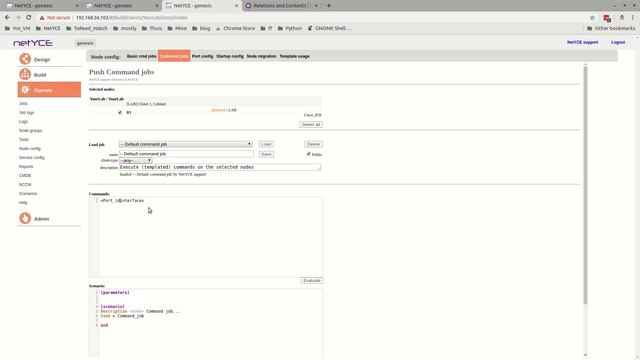Screen dimensions: 640x360
Task: Open Node config in the sidebar
Action: click(x=30, y=149)
